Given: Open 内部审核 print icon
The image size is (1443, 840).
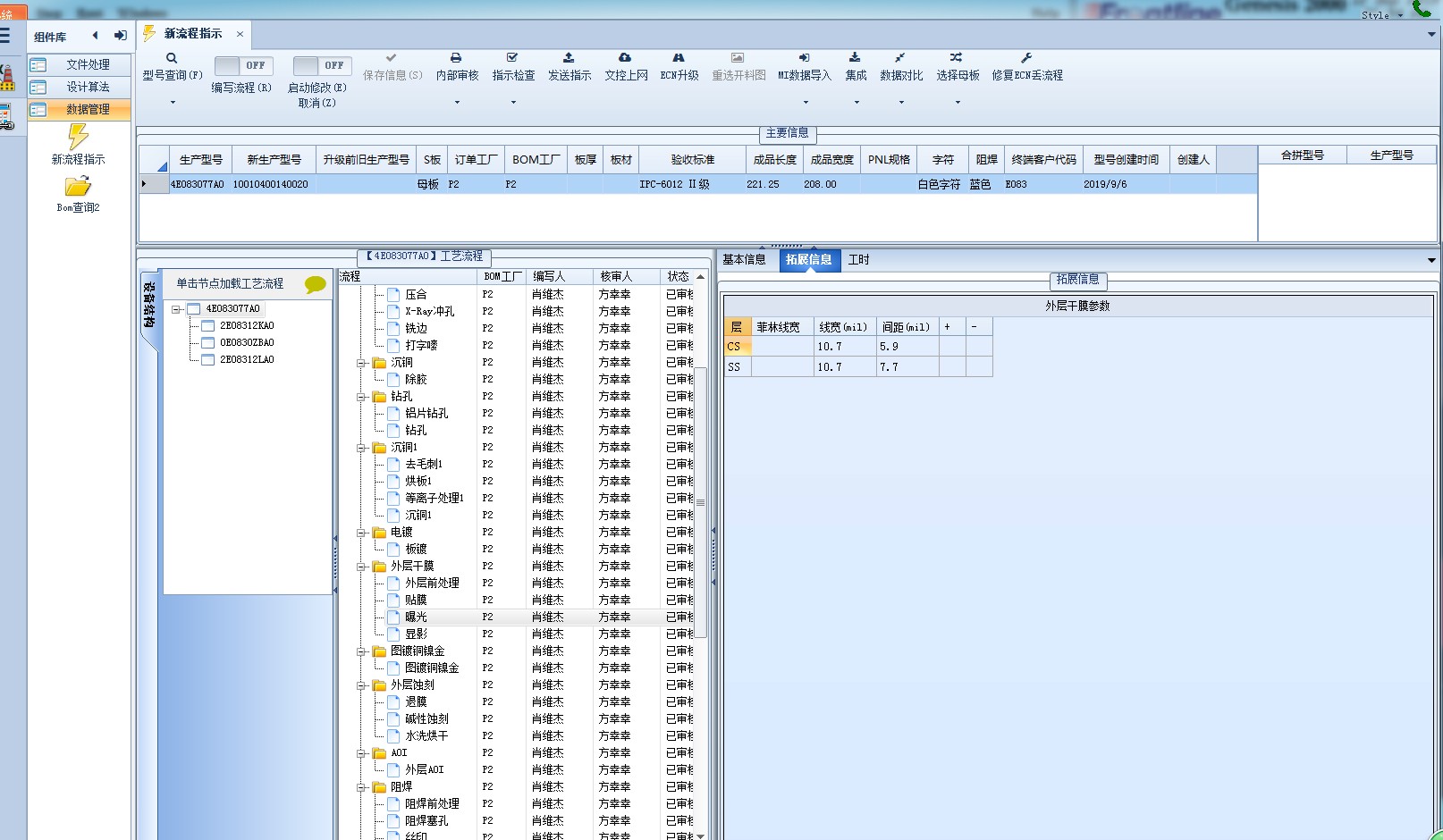Looking at the screenshot, I should pyautogui.click(x=456, y=58).
